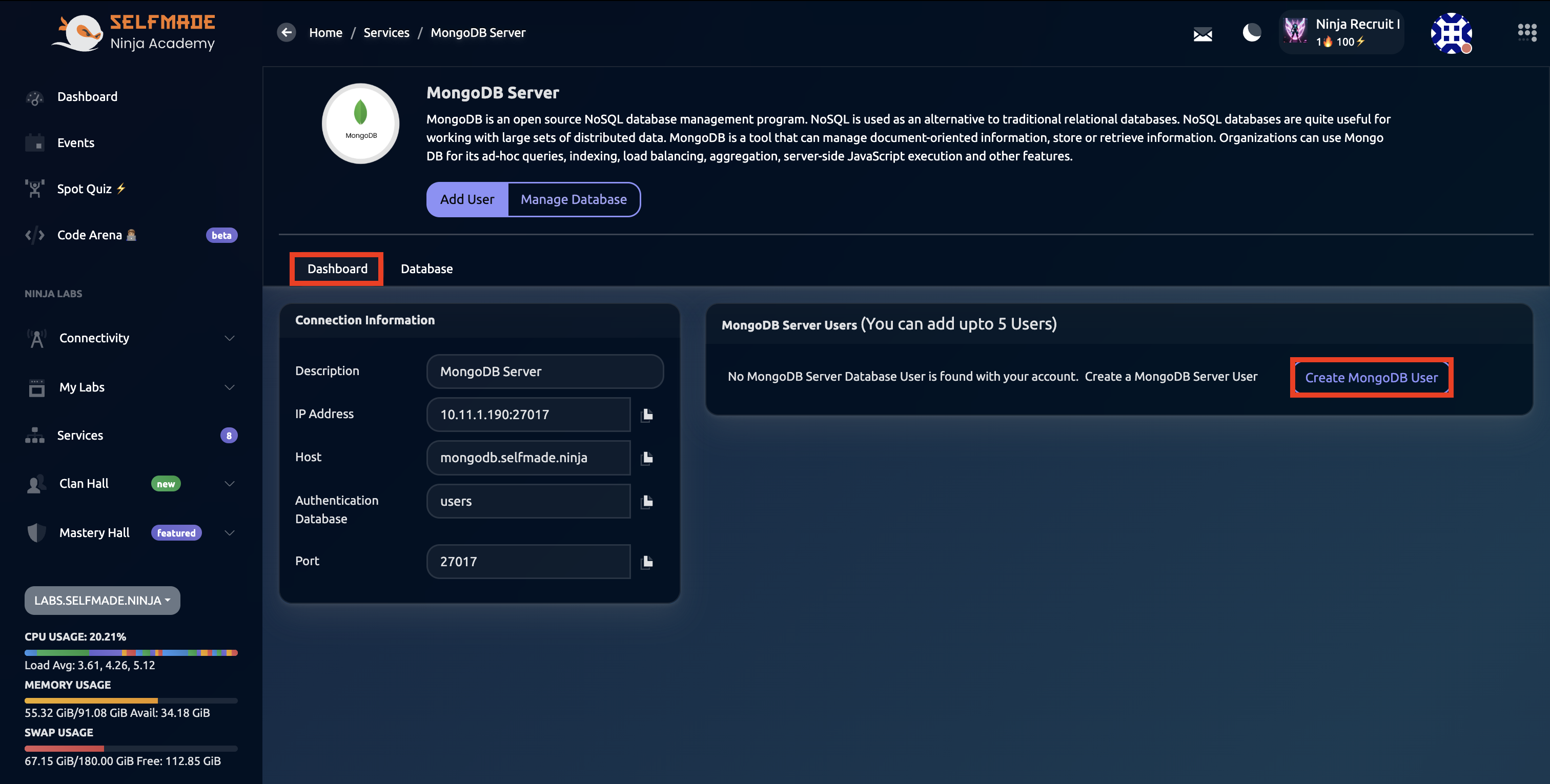The image size is (1550, 784).
Task: Click the memory usage progress bar
Action: pyautogui.click(x=131, y=701)
